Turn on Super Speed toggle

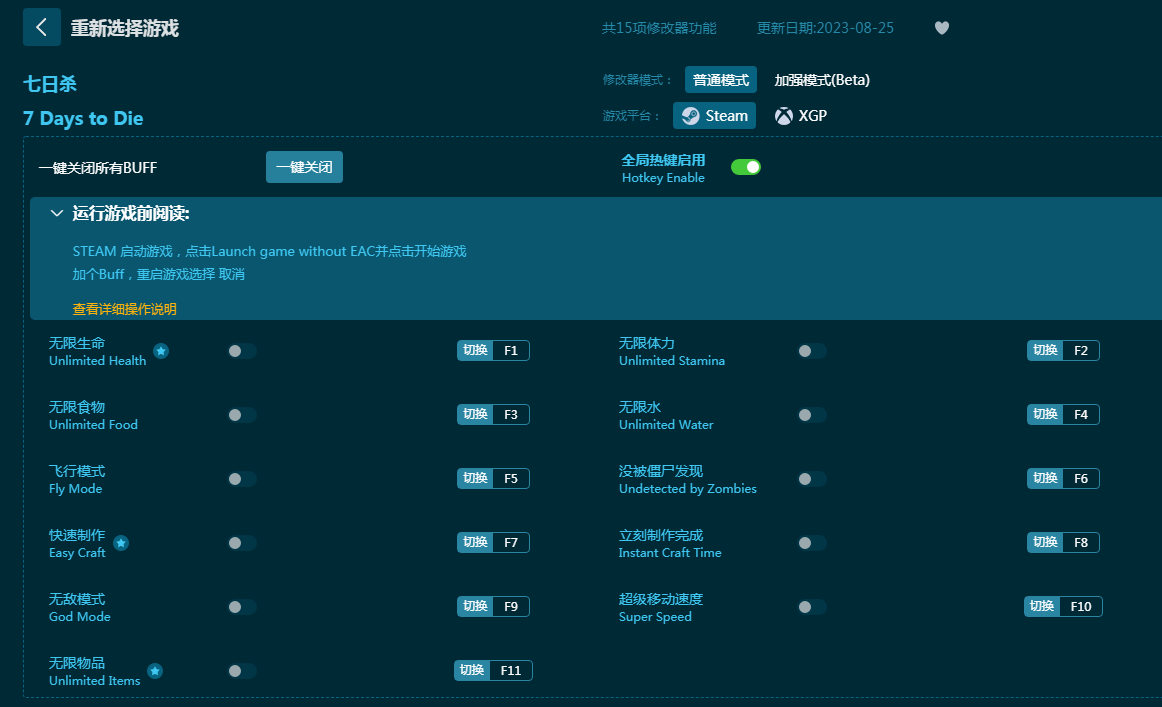pos(811,607)
